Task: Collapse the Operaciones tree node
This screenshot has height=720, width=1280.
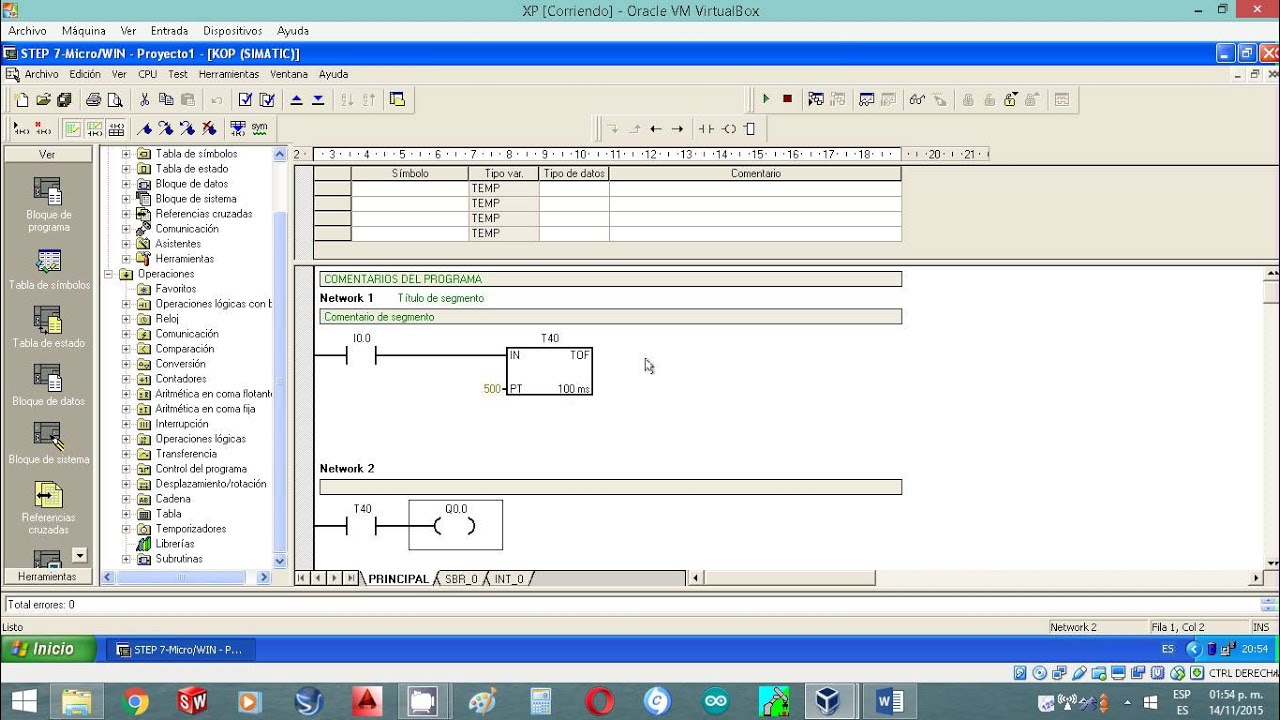Action: click(108, 274)
